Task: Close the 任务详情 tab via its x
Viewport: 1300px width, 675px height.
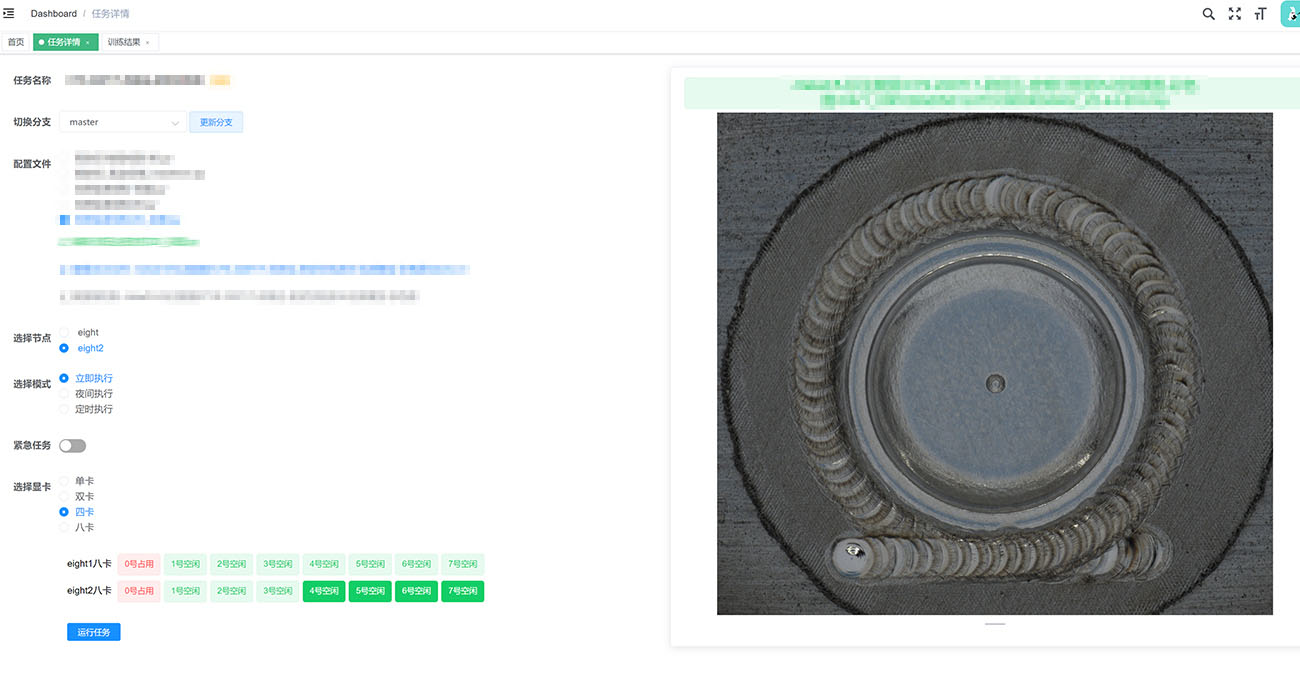Action: click(x=88, y=43)
